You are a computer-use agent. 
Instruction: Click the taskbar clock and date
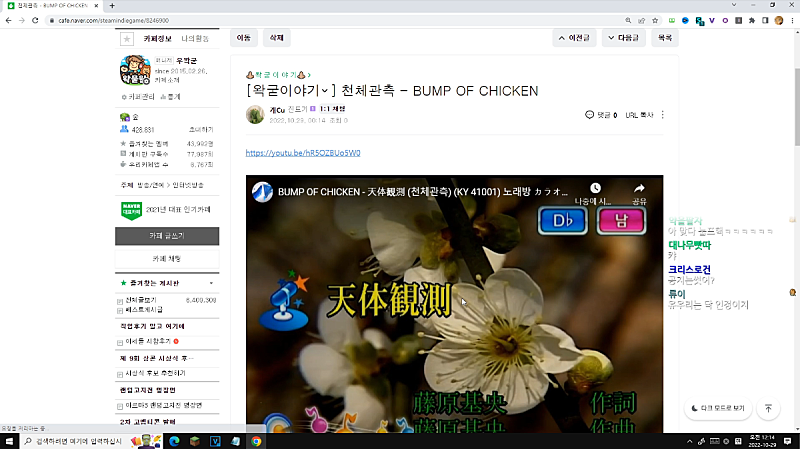point(762,441)
